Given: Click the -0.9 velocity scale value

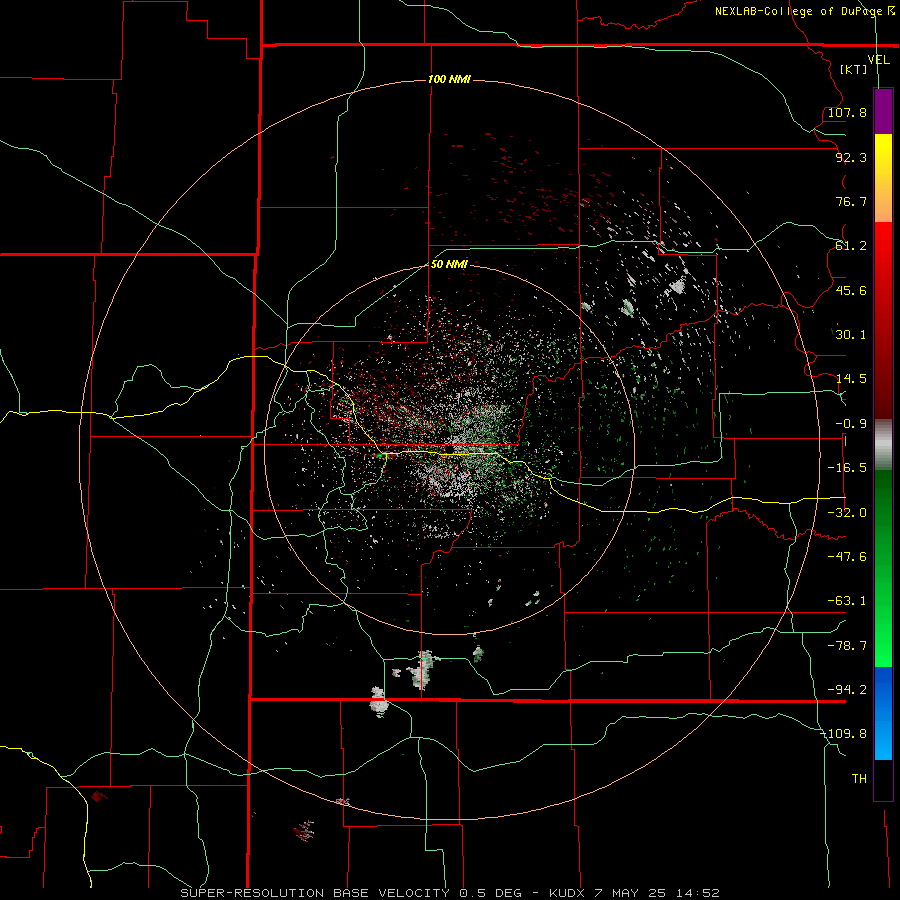Looking at the screenshot, I should [851, 424].
